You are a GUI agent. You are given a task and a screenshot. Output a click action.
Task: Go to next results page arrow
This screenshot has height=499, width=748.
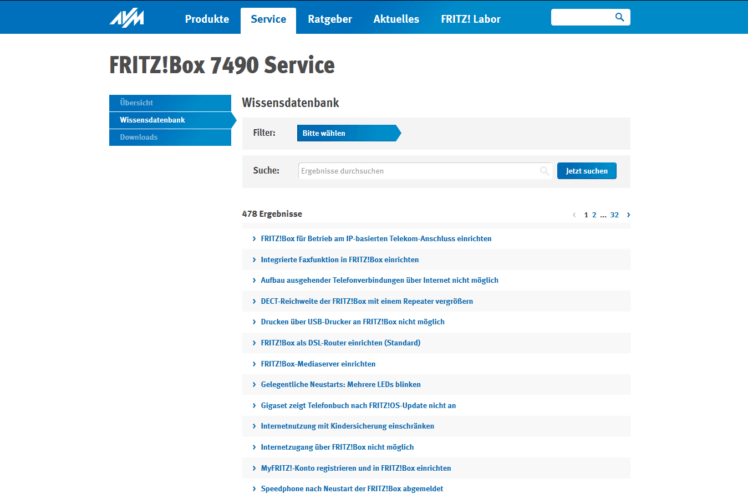[628, 215]
